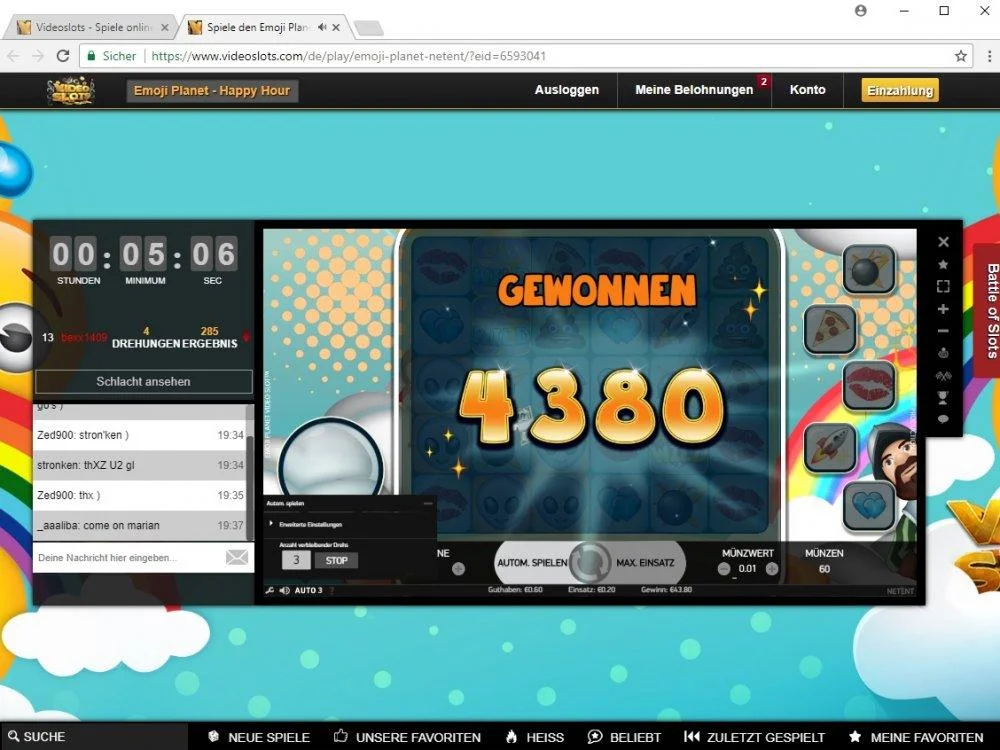
Task: Go forward in browser
Action: point(38,56)
